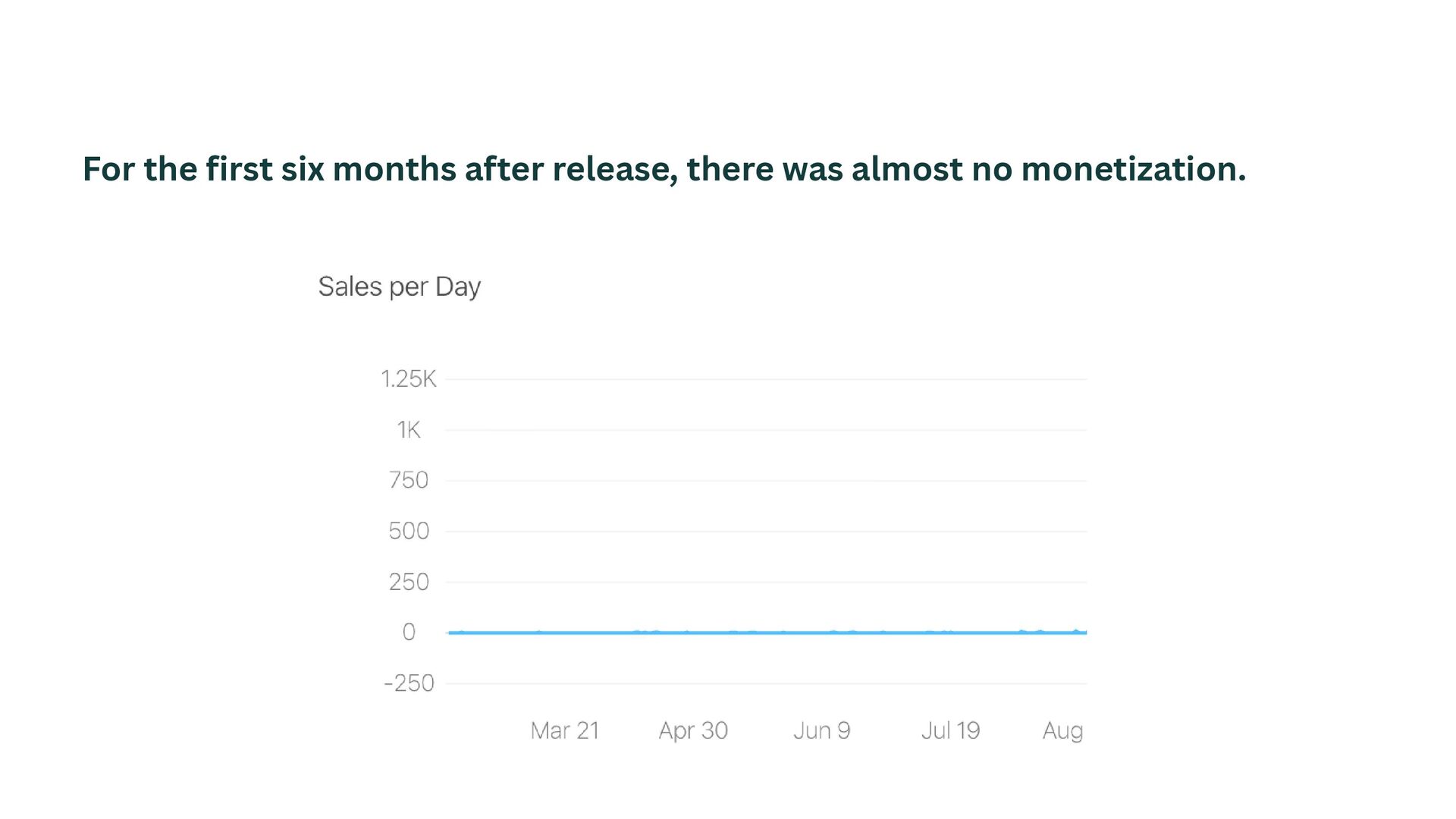Screen dimensions: 1456x819
Task: Click the word "Day" in the chart title
Action: tap(457, 287)
